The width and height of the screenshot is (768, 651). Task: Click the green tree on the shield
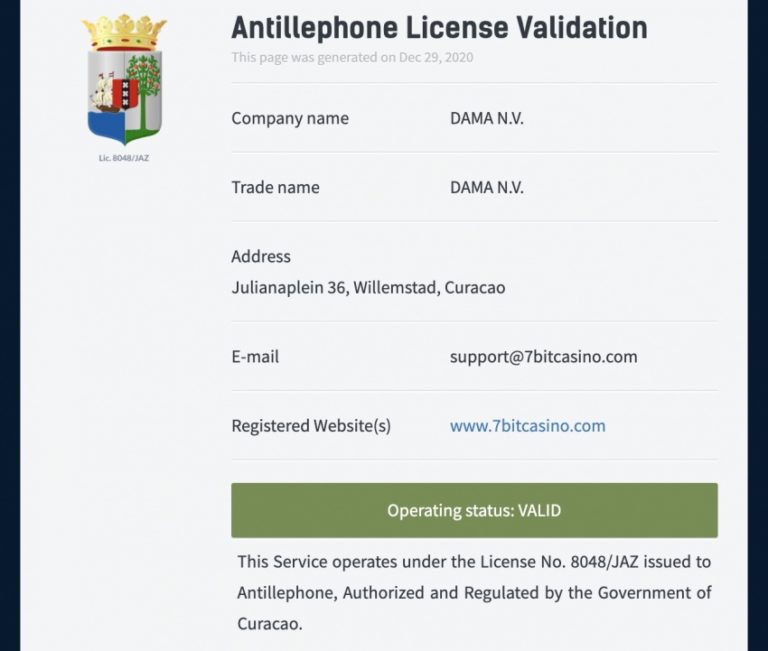(144, 91)
